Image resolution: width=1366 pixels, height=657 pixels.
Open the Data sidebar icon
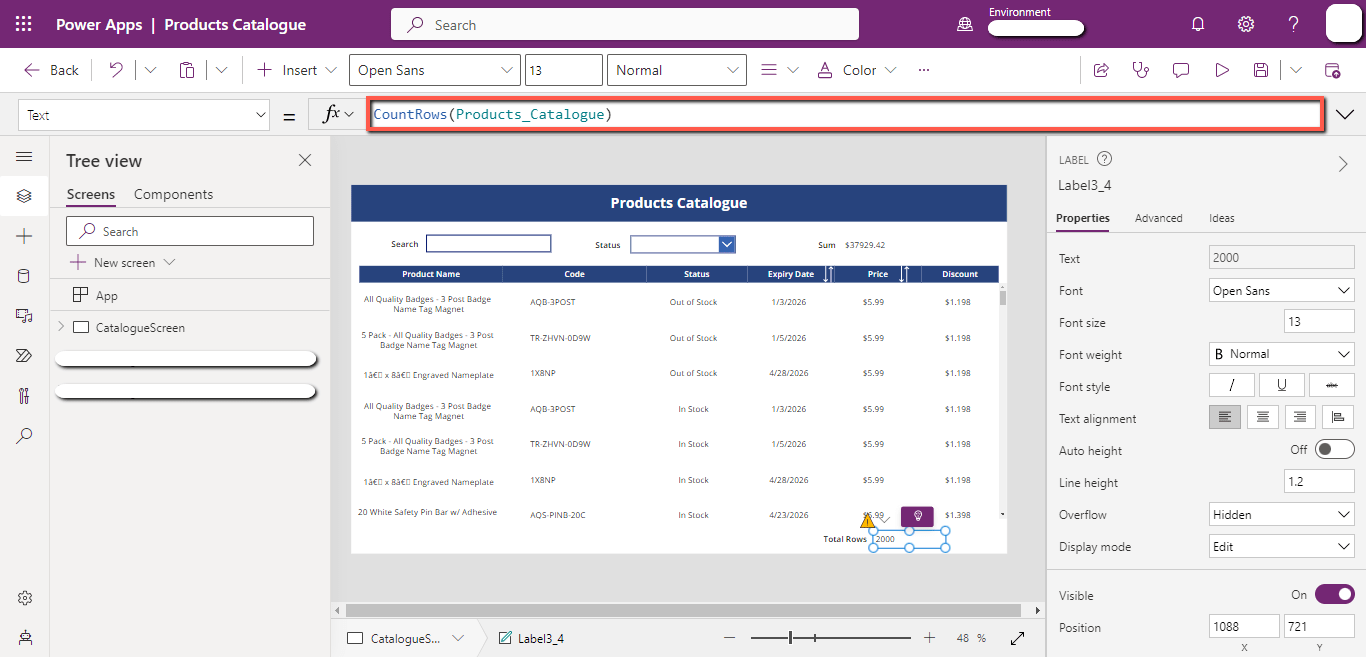pyautogui.click(x=24, y=276)
